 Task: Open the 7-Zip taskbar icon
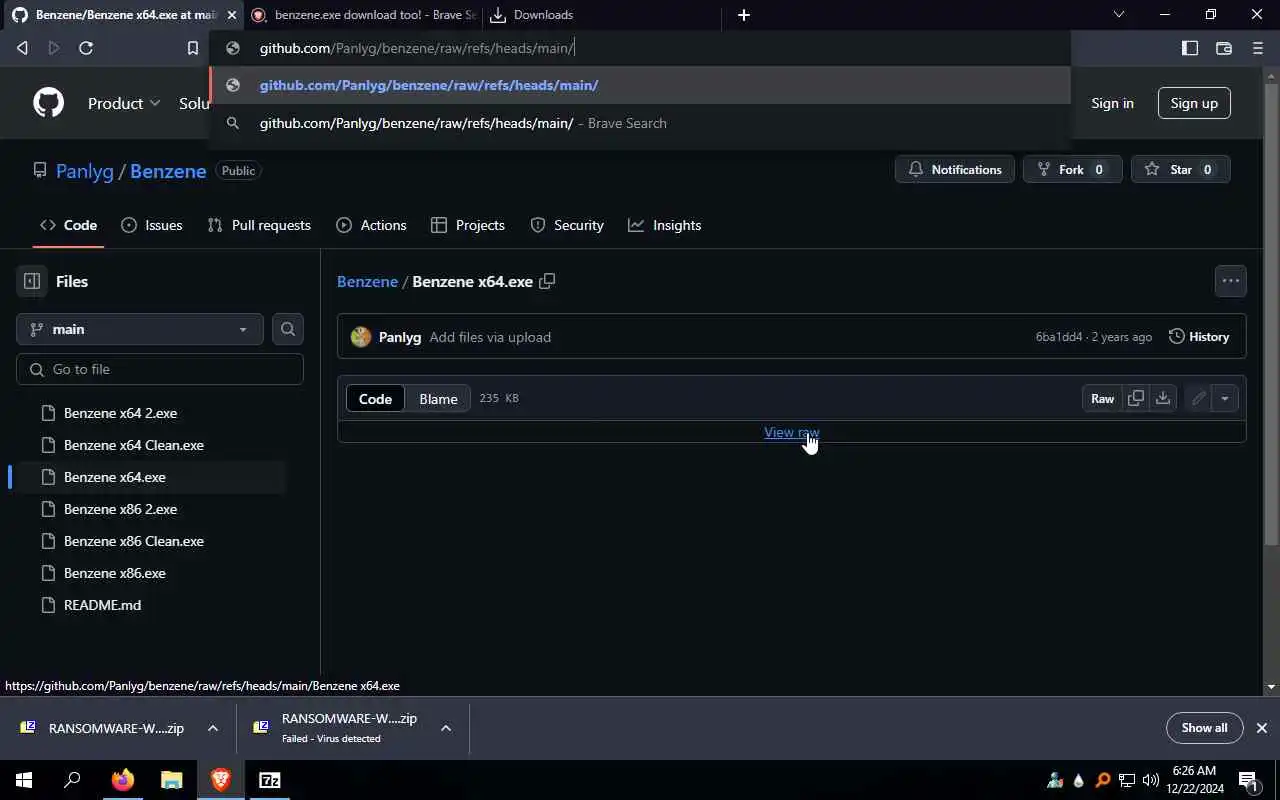click(x=269, y=780)
